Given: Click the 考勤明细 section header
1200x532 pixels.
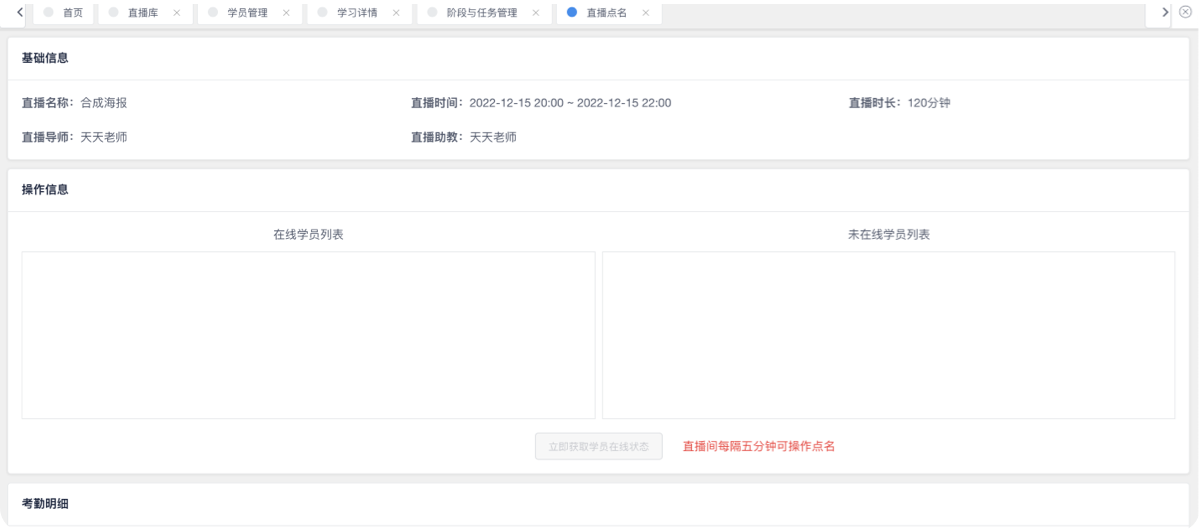Looking at the screenshot, I should point(45,505).
